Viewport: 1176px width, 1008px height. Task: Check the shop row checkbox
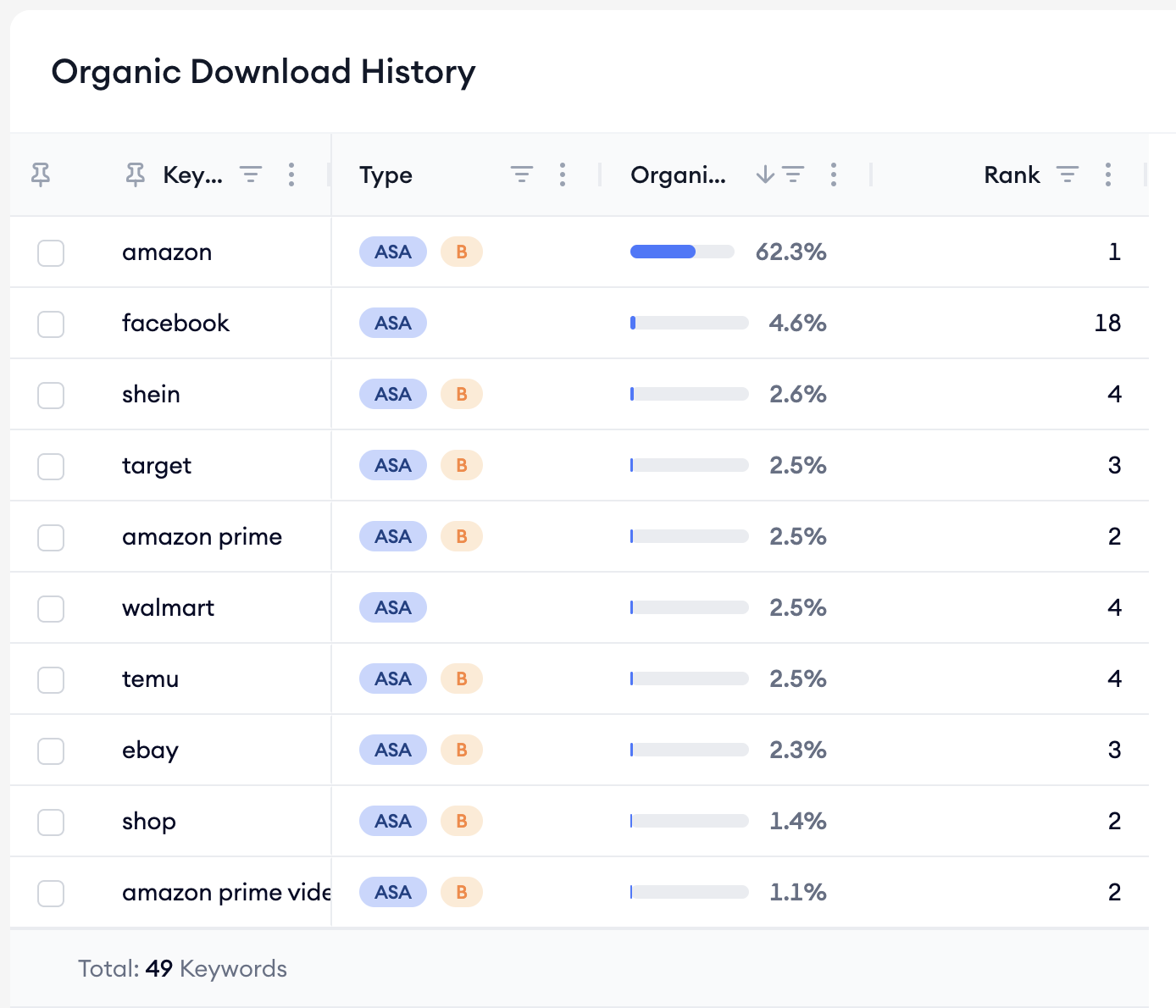click(x=51, y=822)
